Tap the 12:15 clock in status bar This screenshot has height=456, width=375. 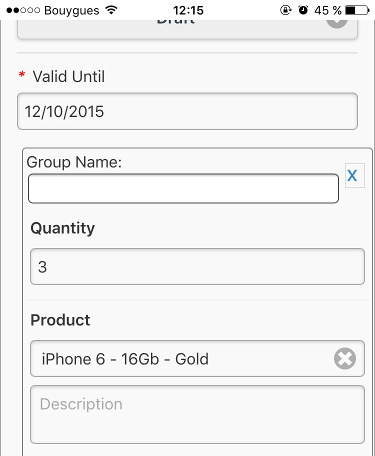(x=188, y=10)
